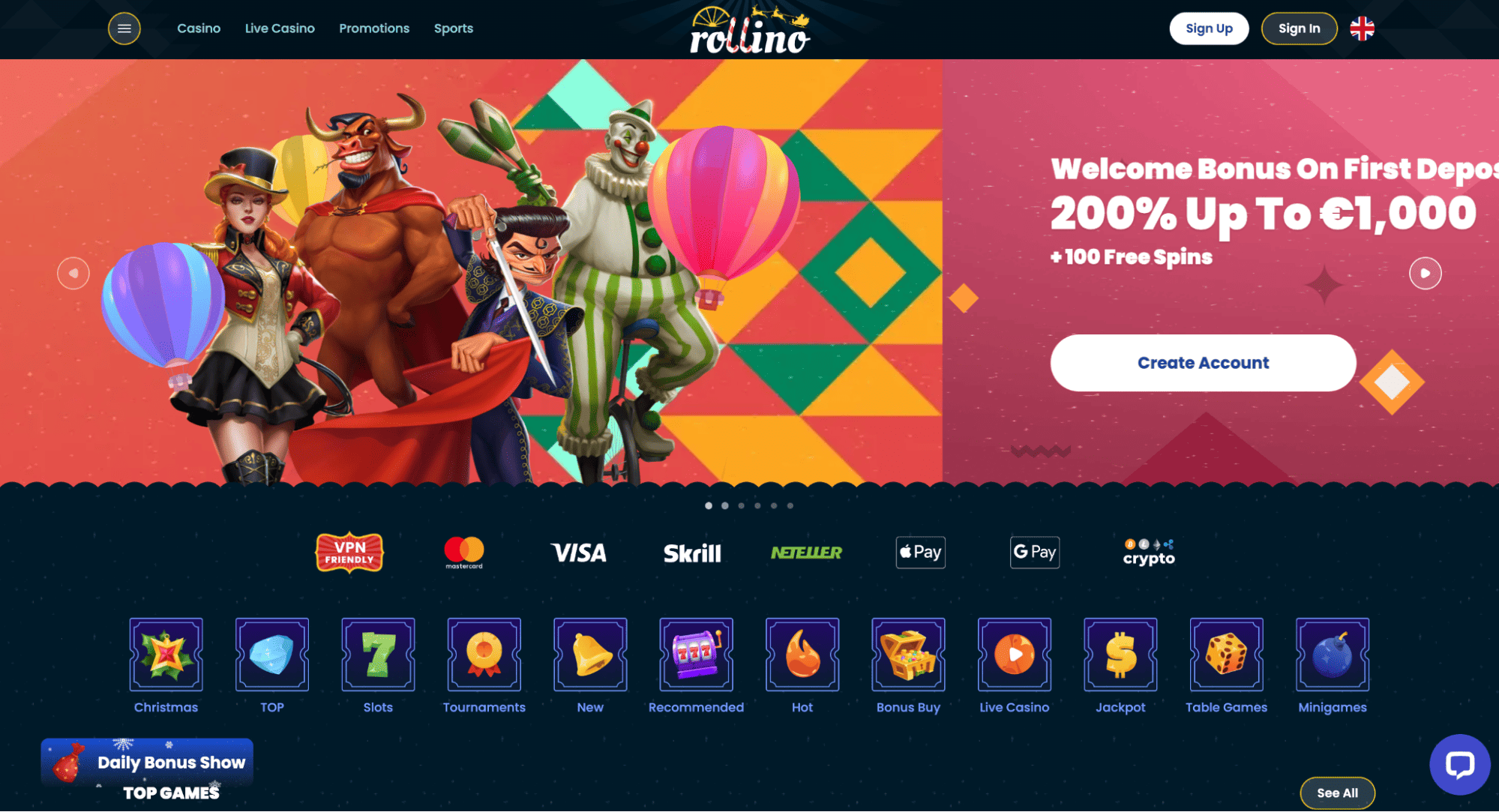Click the Sign In button
This screenshot has width=1499, height=812.
click(1299, 28)
